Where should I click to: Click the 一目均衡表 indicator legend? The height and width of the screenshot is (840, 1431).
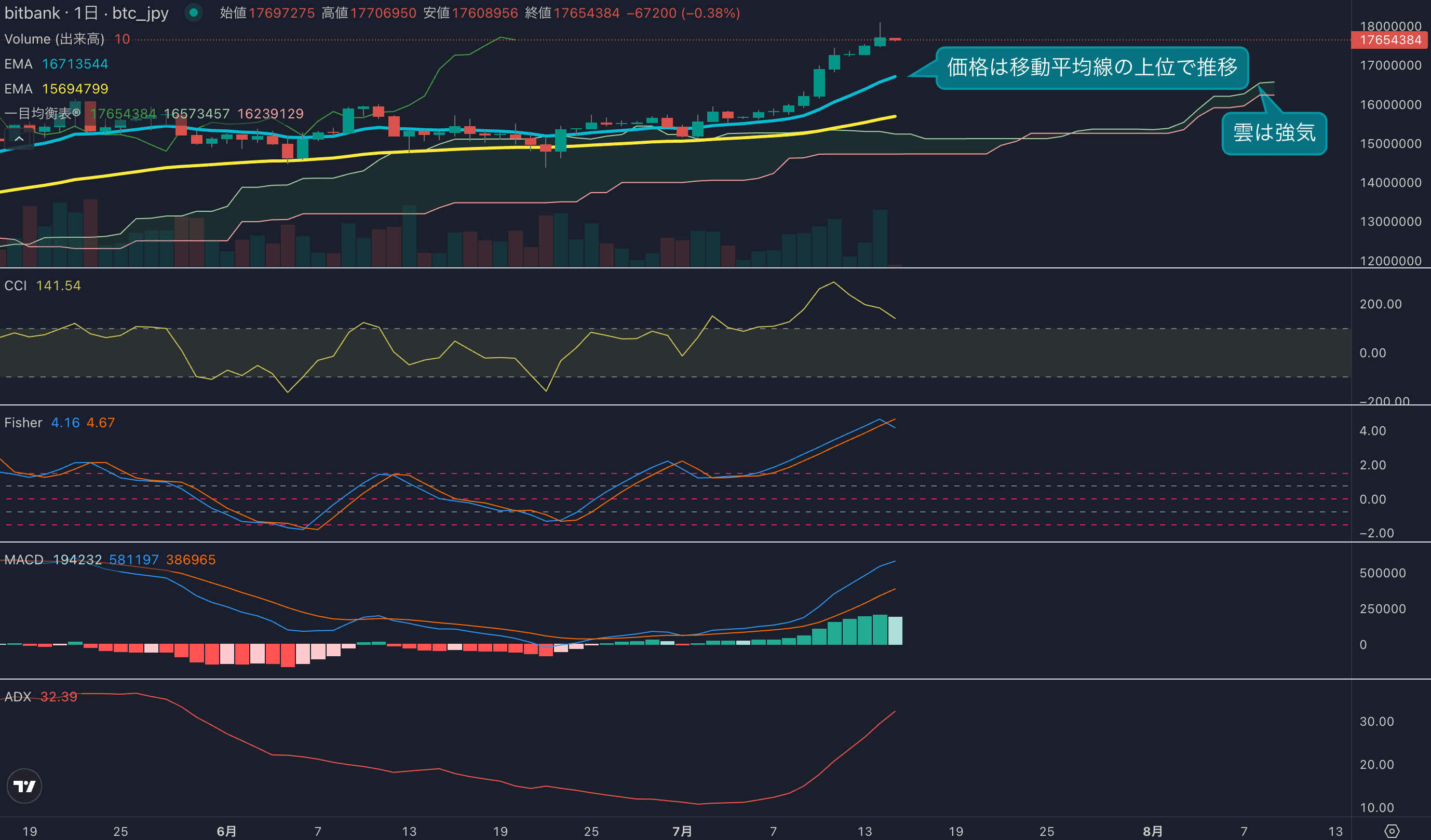point(42,114)
